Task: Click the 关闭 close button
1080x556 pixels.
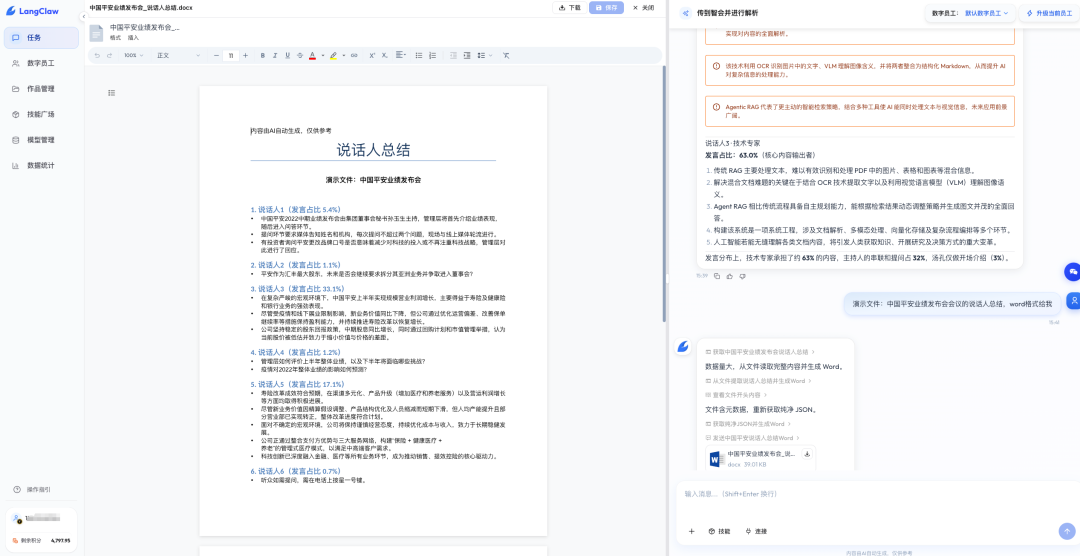Action: pos(643,8)
